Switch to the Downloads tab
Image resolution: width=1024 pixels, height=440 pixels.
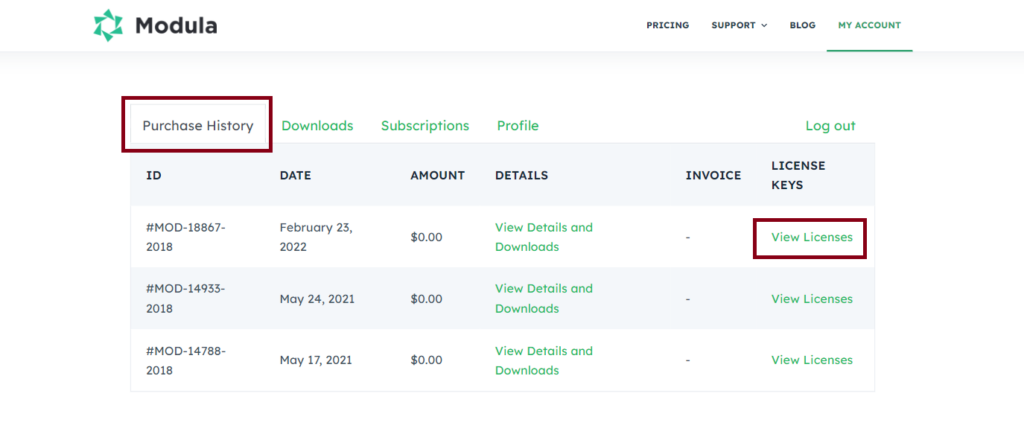click(x=317, y=126)
